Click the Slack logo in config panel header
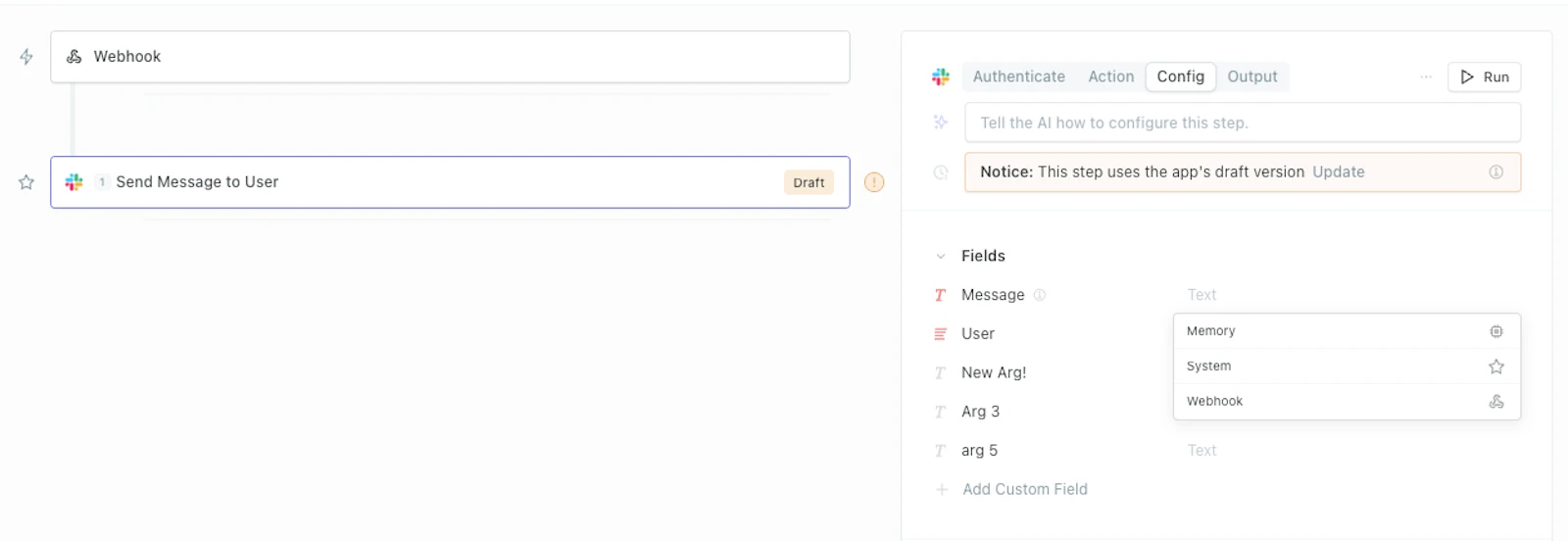 click(x=941, y=76)
